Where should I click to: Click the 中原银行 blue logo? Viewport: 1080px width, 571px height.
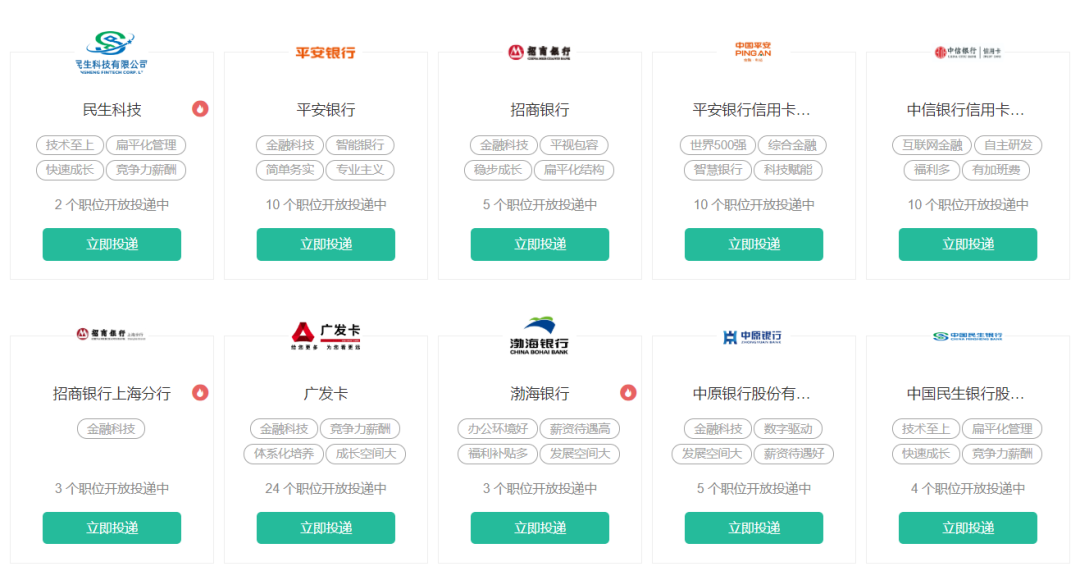click(752, 337)
